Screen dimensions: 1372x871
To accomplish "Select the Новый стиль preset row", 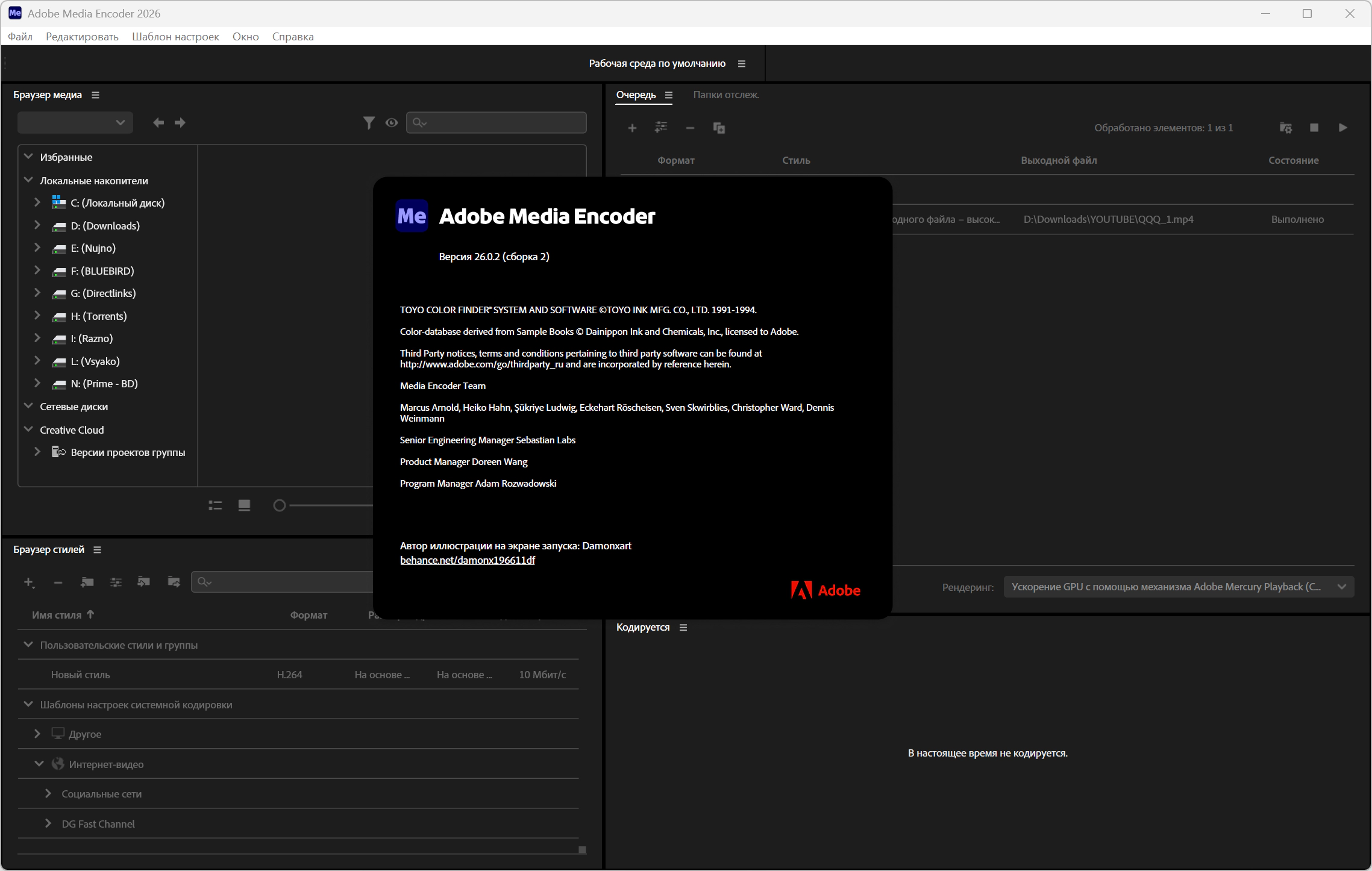I will click(81, 675).
